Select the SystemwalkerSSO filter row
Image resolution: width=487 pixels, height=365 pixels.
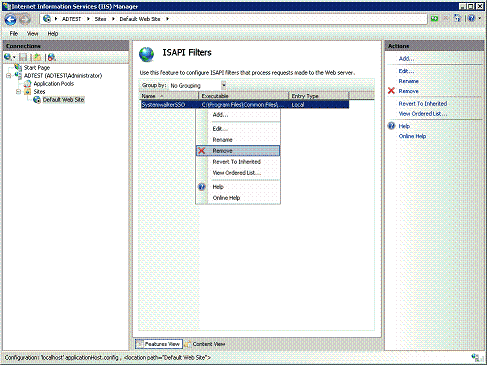pos(245,105)
